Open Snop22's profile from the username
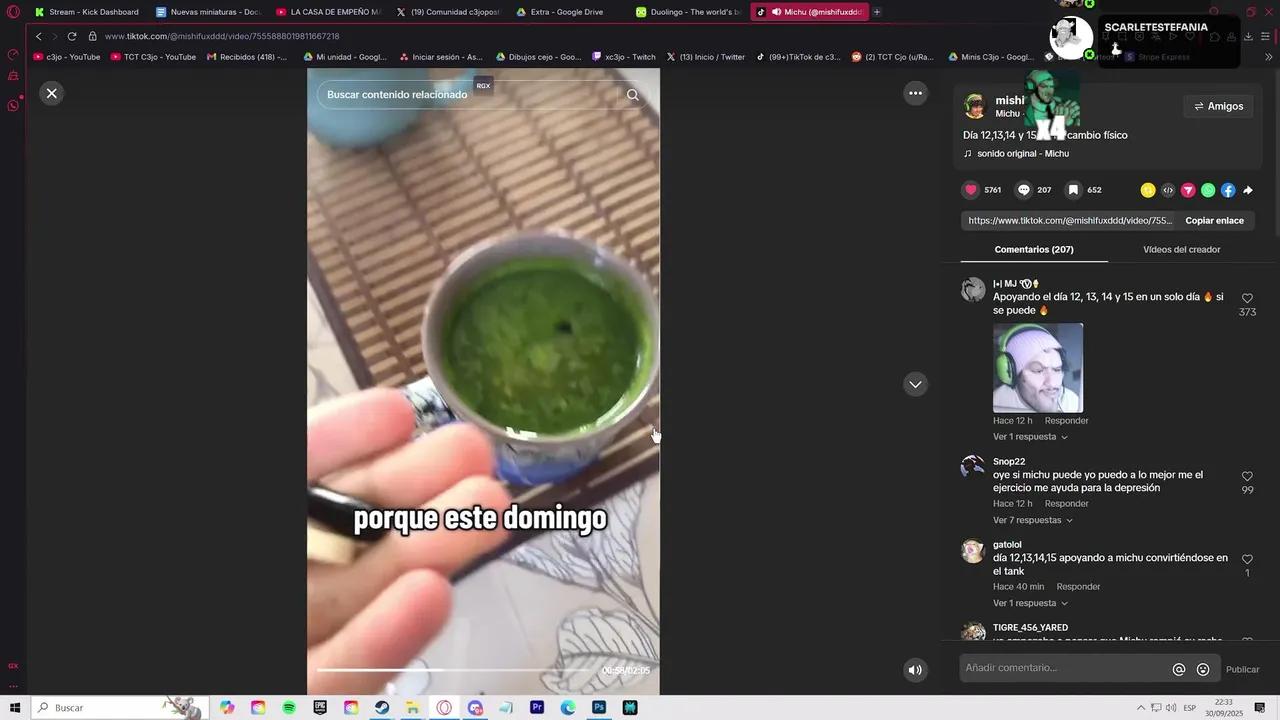This screenshot has width=1280, height=720. [x=1009, y=462]
